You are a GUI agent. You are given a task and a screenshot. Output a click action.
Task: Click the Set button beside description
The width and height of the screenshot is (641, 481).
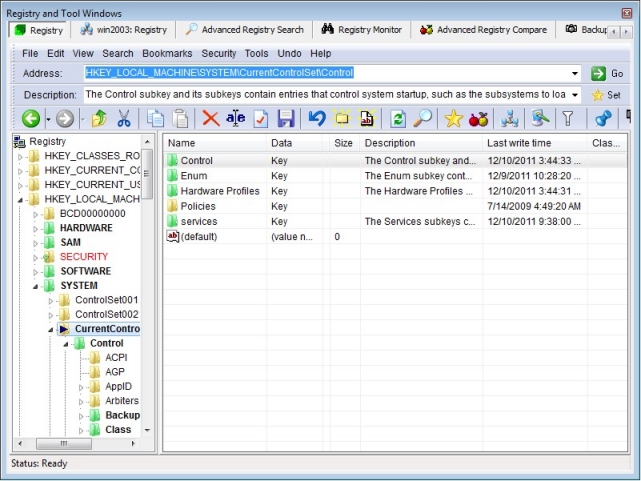(606, 95)
